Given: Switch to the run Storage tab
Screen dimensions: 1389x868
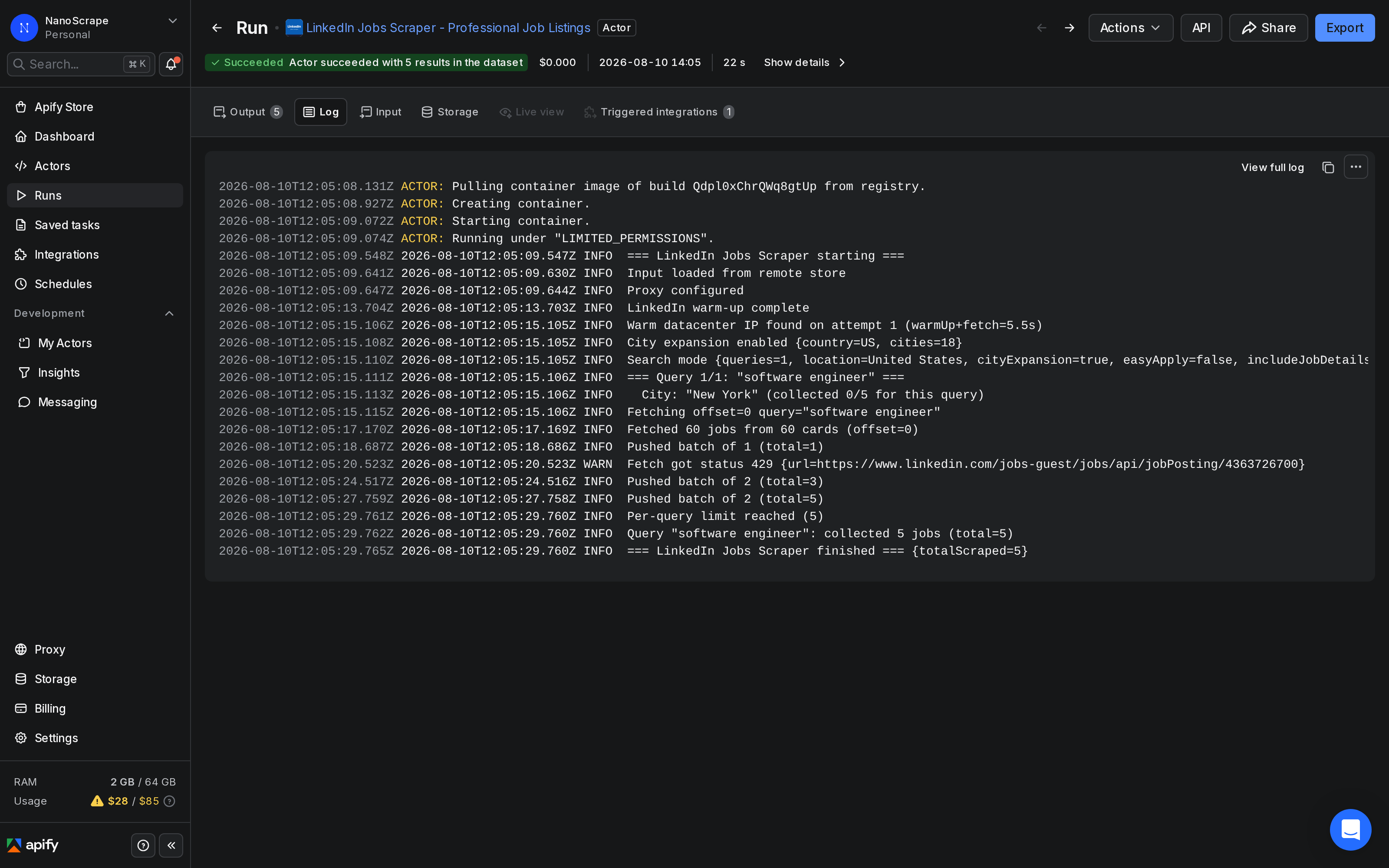Looking at the screenshot, I should click(x=449, y=112).
